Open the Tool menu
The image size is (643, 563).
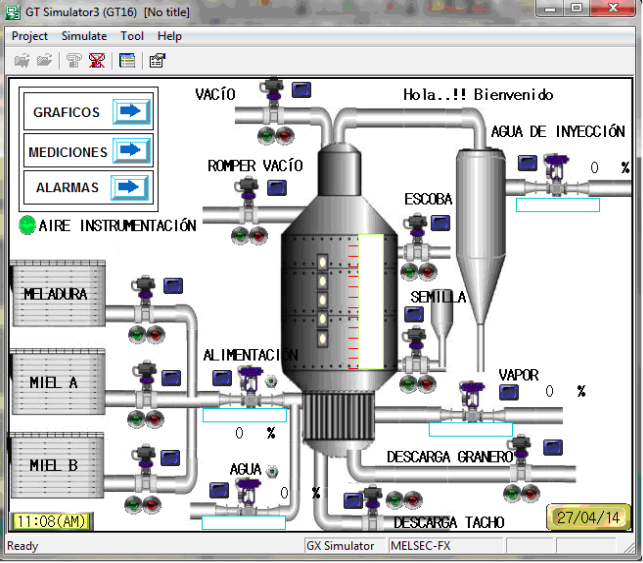pos(132,36)
